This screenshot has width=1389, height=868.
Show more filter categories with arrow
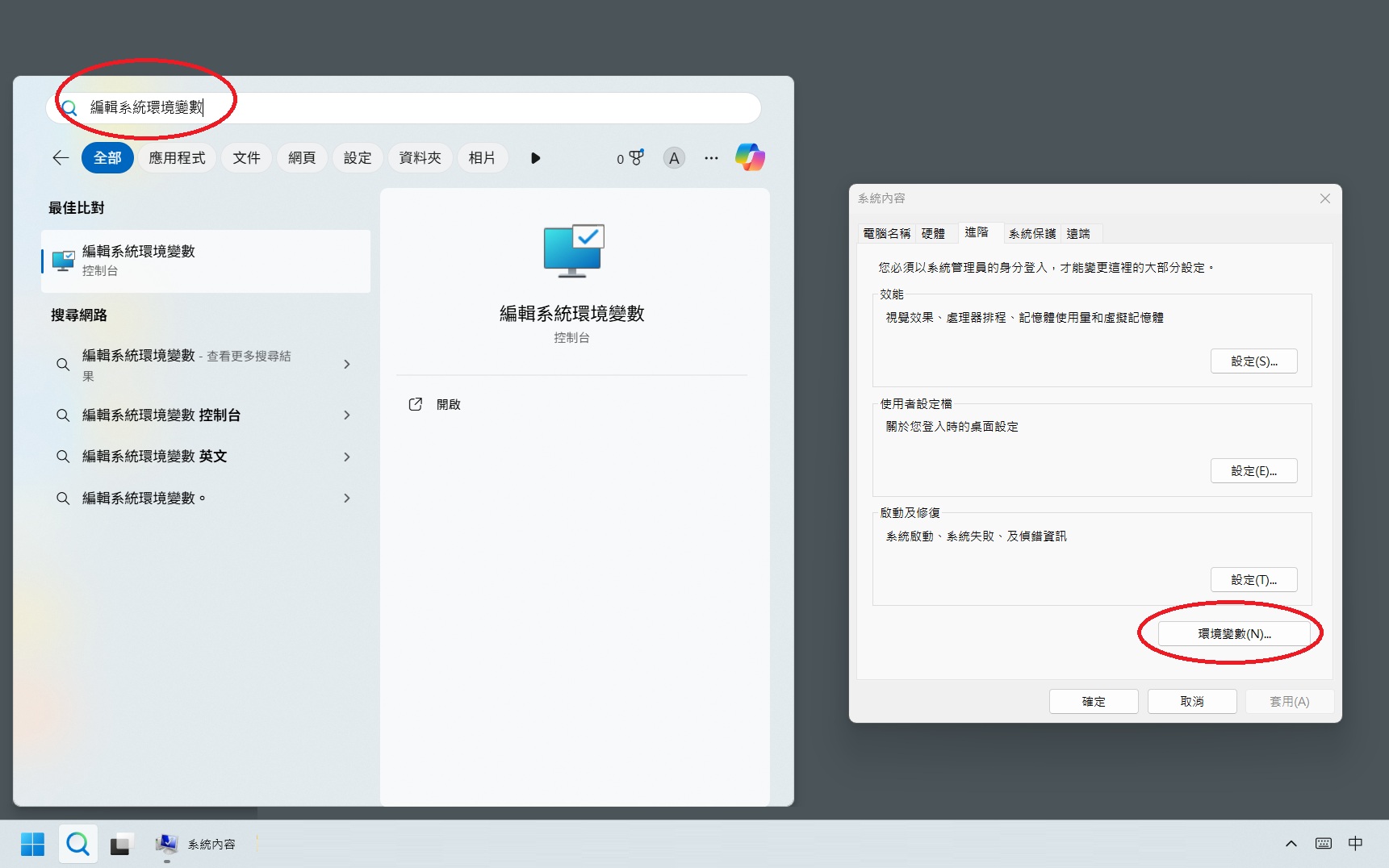[x=535, y=158]
